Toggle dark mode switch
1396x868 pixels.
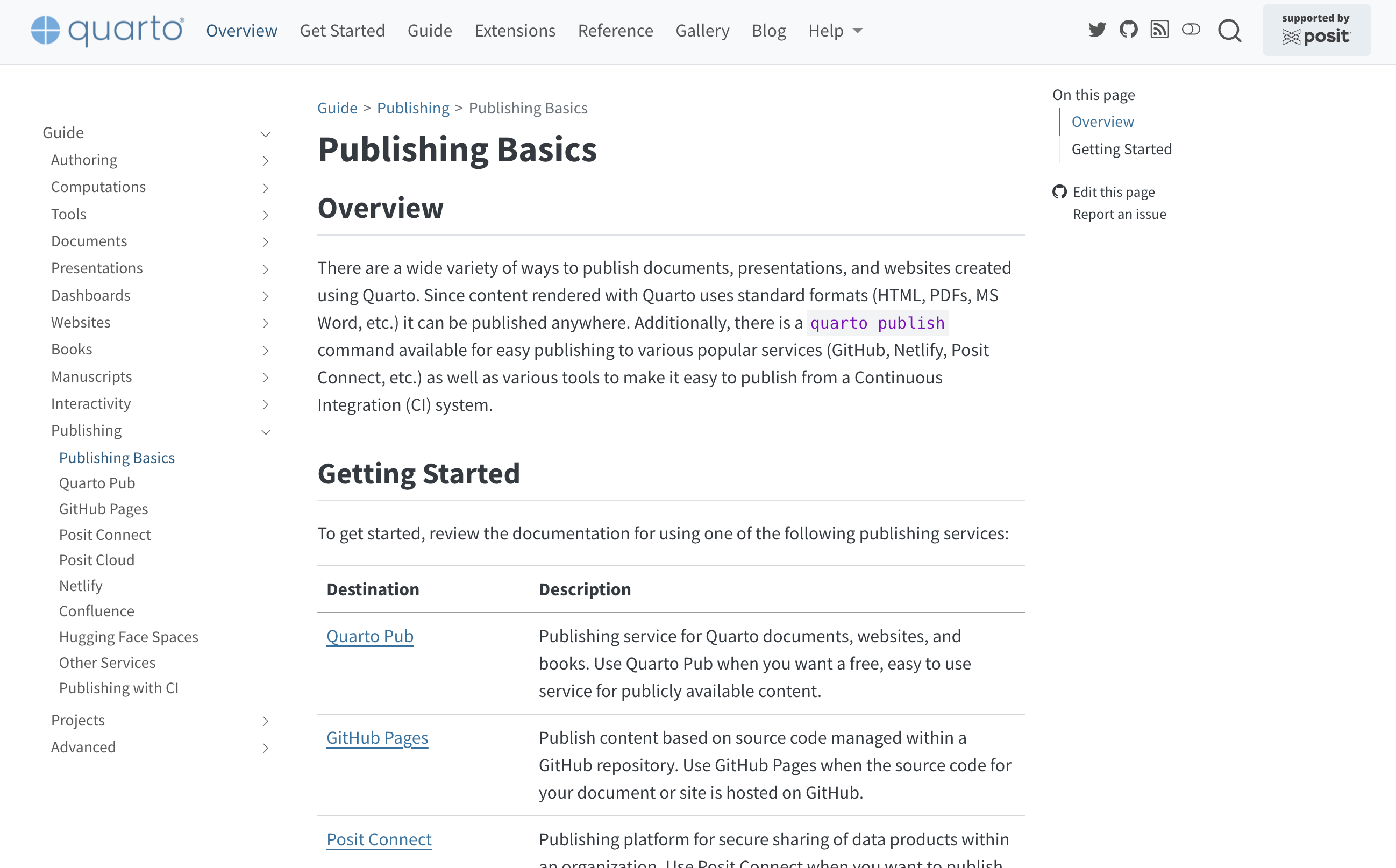click(x=1191, y=30)
